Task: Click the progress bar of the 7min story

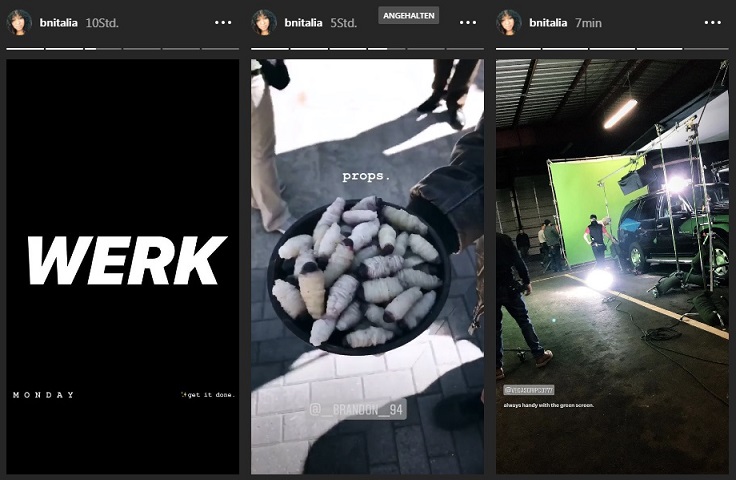Action: point(612,48)
